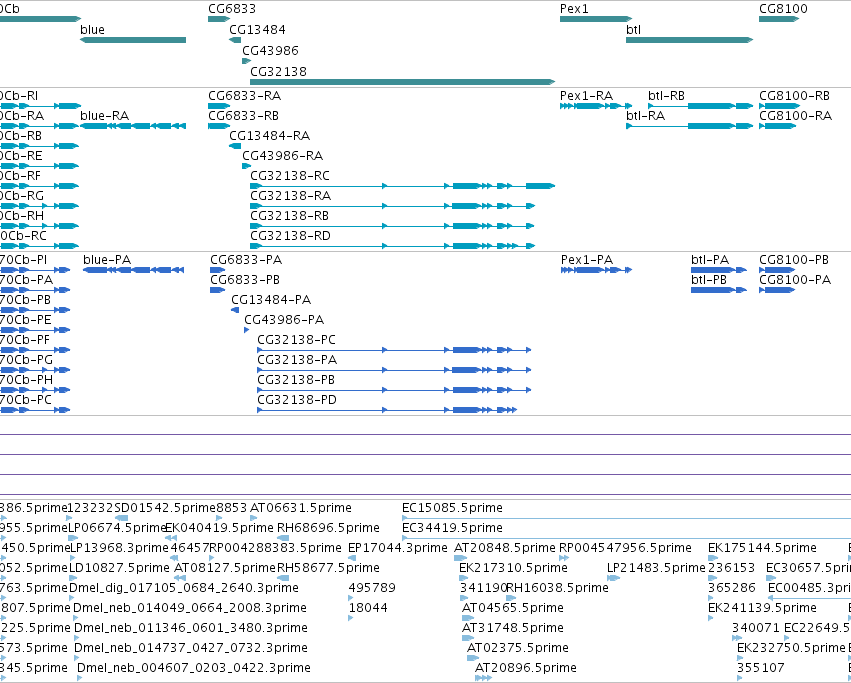Select Dmel_neb_014049_0664_2008.3prime entry
851x683 pixels.
tap(190, 609)
